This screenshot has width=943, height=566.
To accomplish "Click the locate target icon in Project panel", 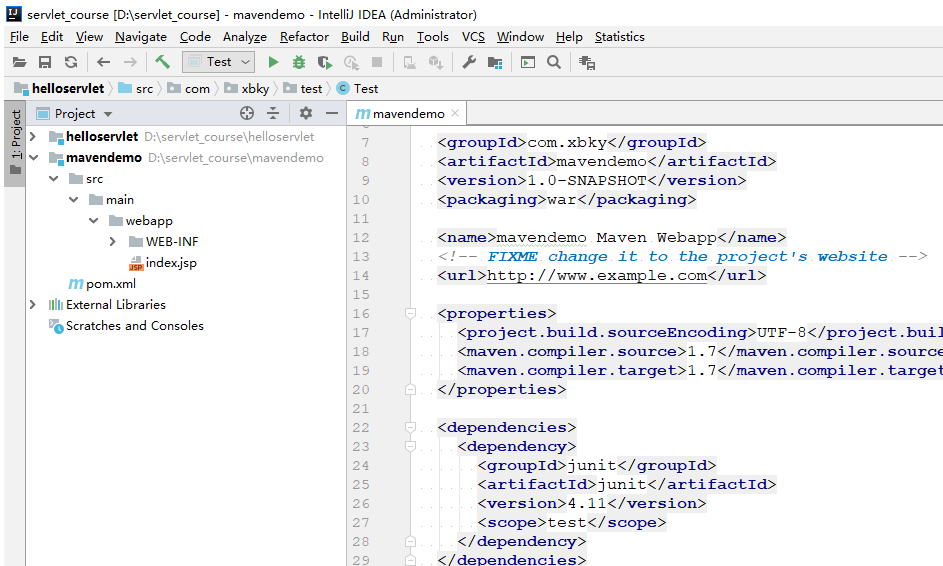I will click(247, 114).
